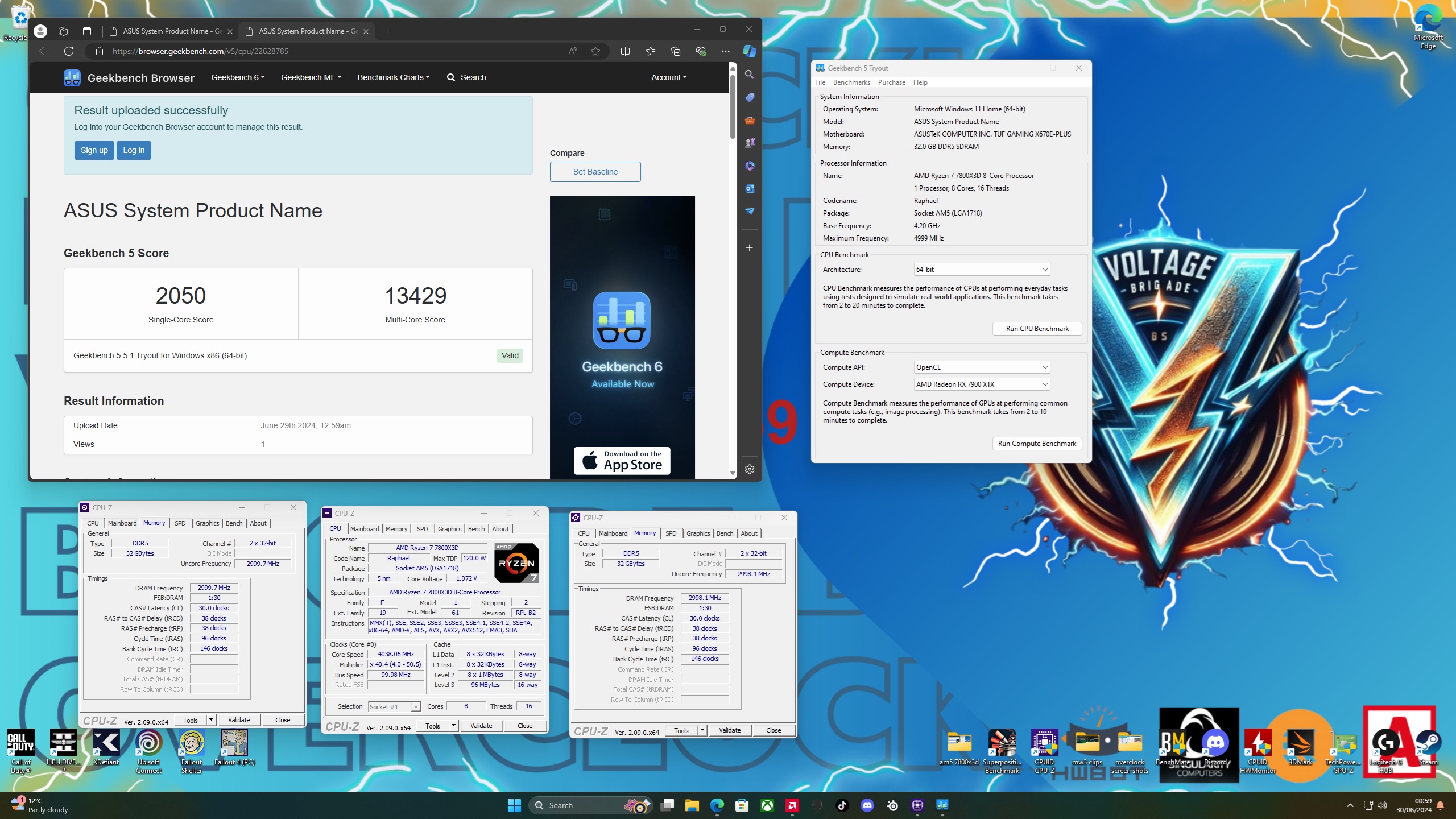
Task: Open the Edge sidebar Search icon
Action: [x=750, y=75]
